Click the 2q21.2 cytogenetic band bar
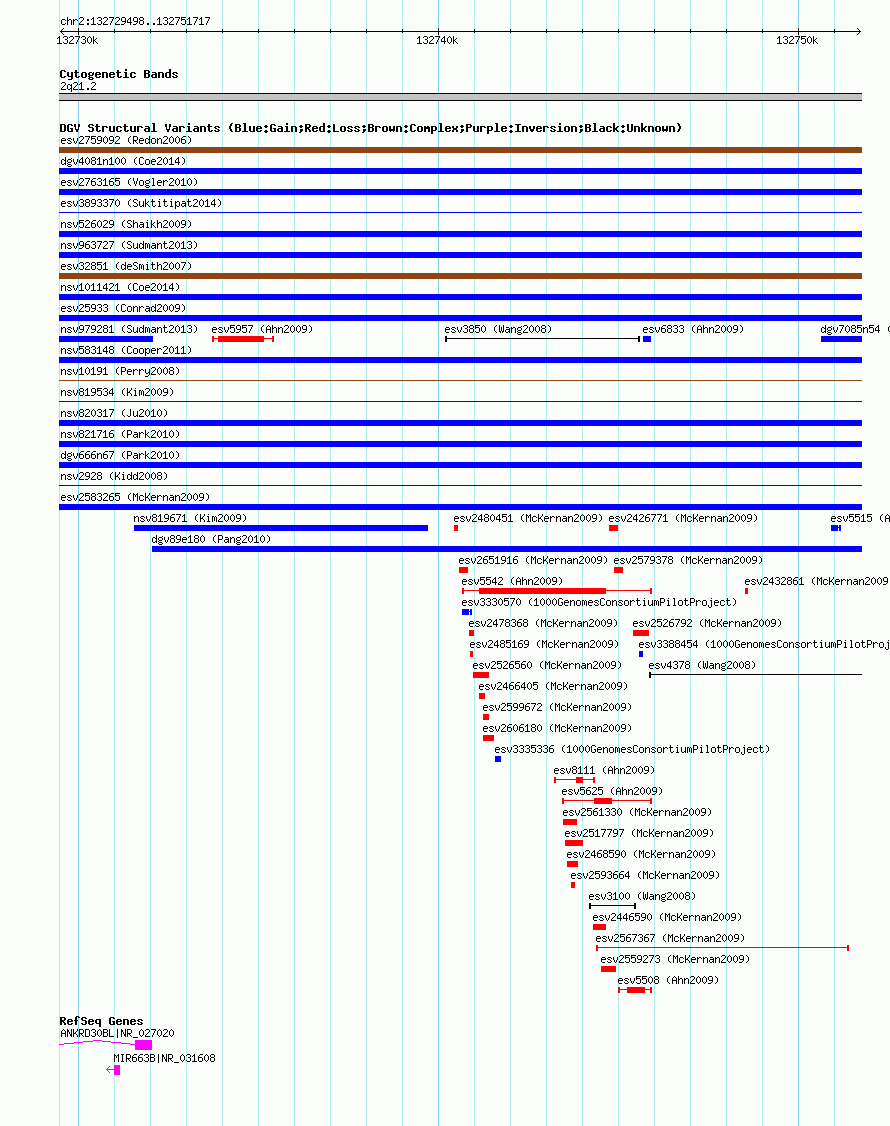Screen dimensions: 890x1126 tap(460, 97)
